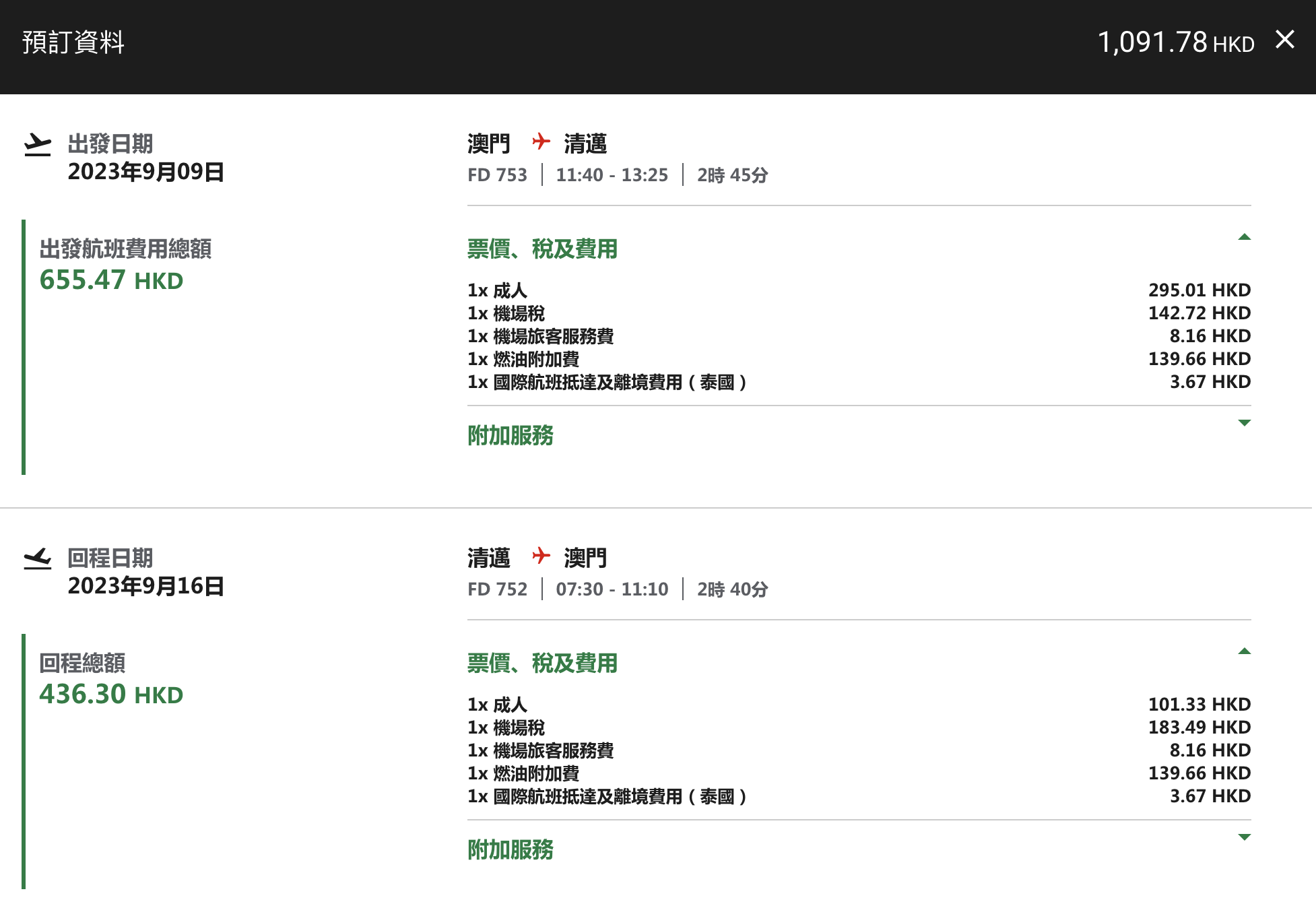
Task: Collapse departure fare, taxes and fees section
Action: click(1244, 237)
